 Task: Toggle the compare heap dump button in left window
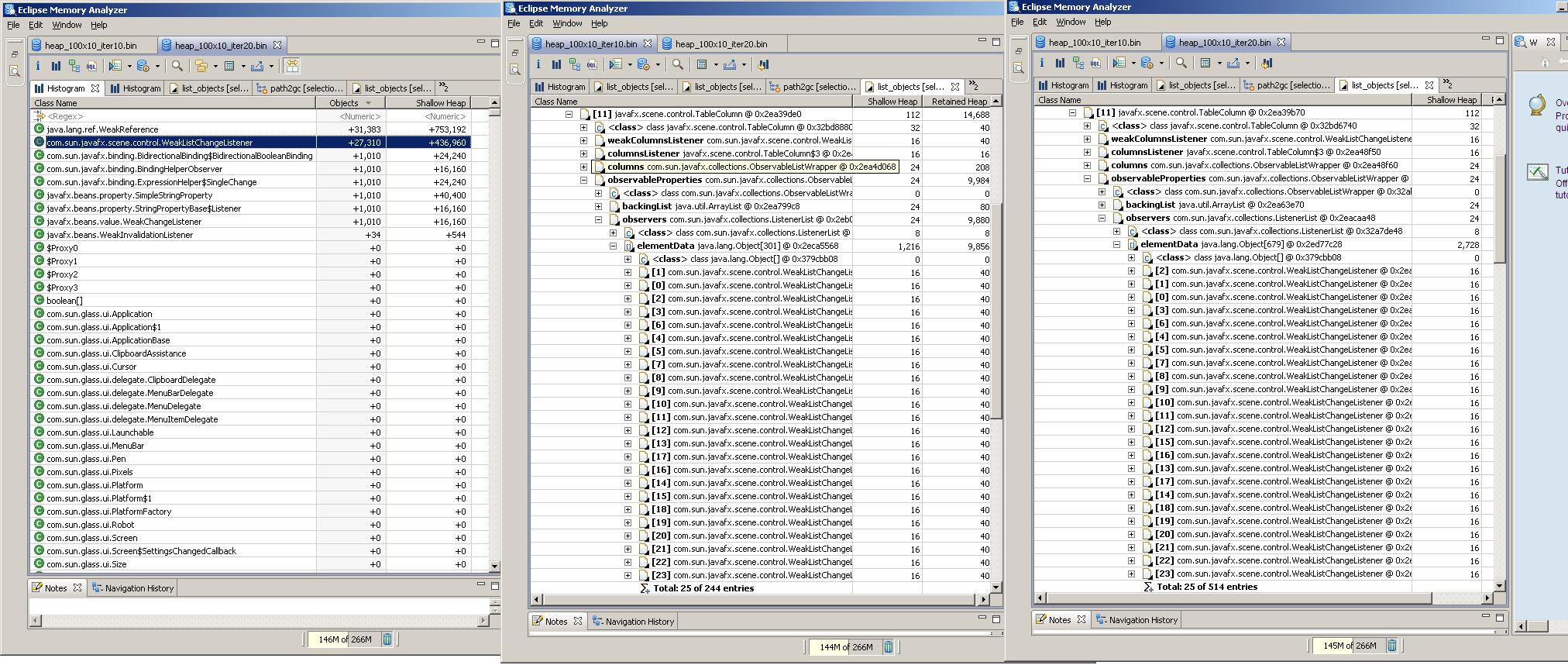291,67
